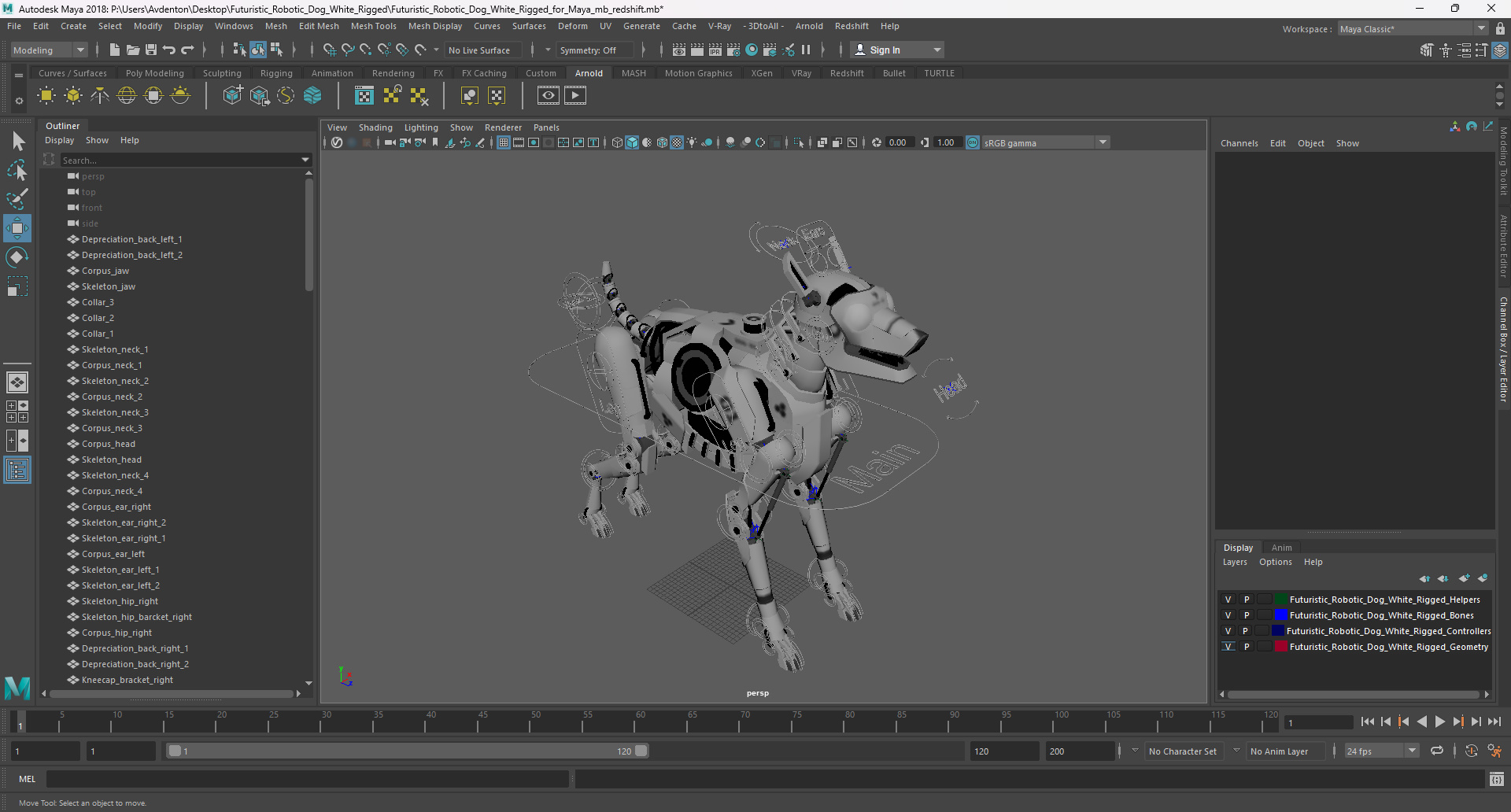The width and height of the screenshot is (1511, 812).
Task: Click the MEL script language label
Action: point(28,779)
